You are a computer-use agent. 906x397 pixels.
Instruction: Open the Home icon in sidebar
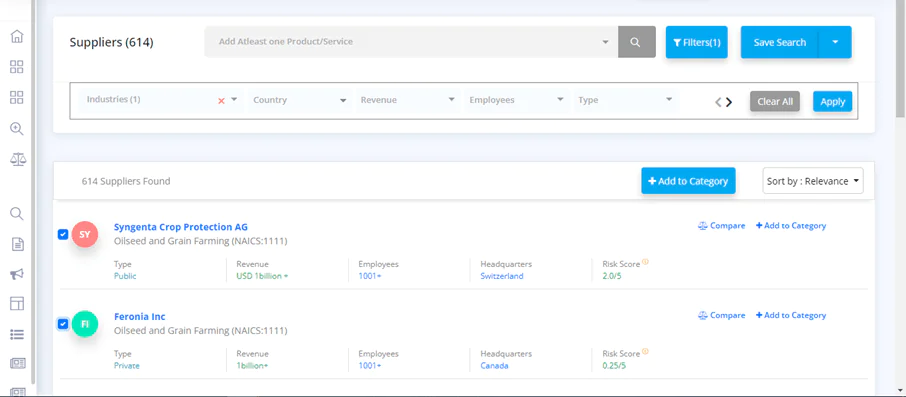[17, 36]
